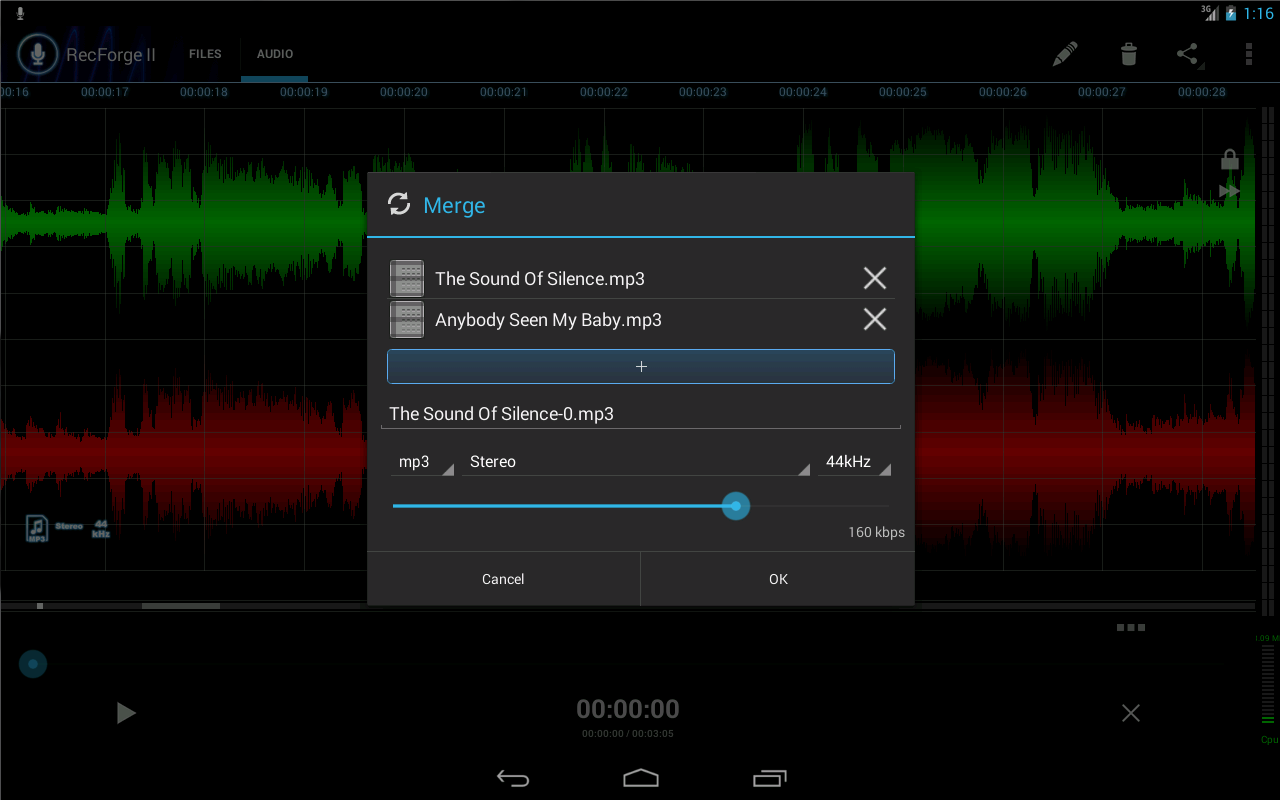Adjust the 160 kbps bitrate slider
Viewport: 1280px width, 800px height.
[x=736, y=506]
